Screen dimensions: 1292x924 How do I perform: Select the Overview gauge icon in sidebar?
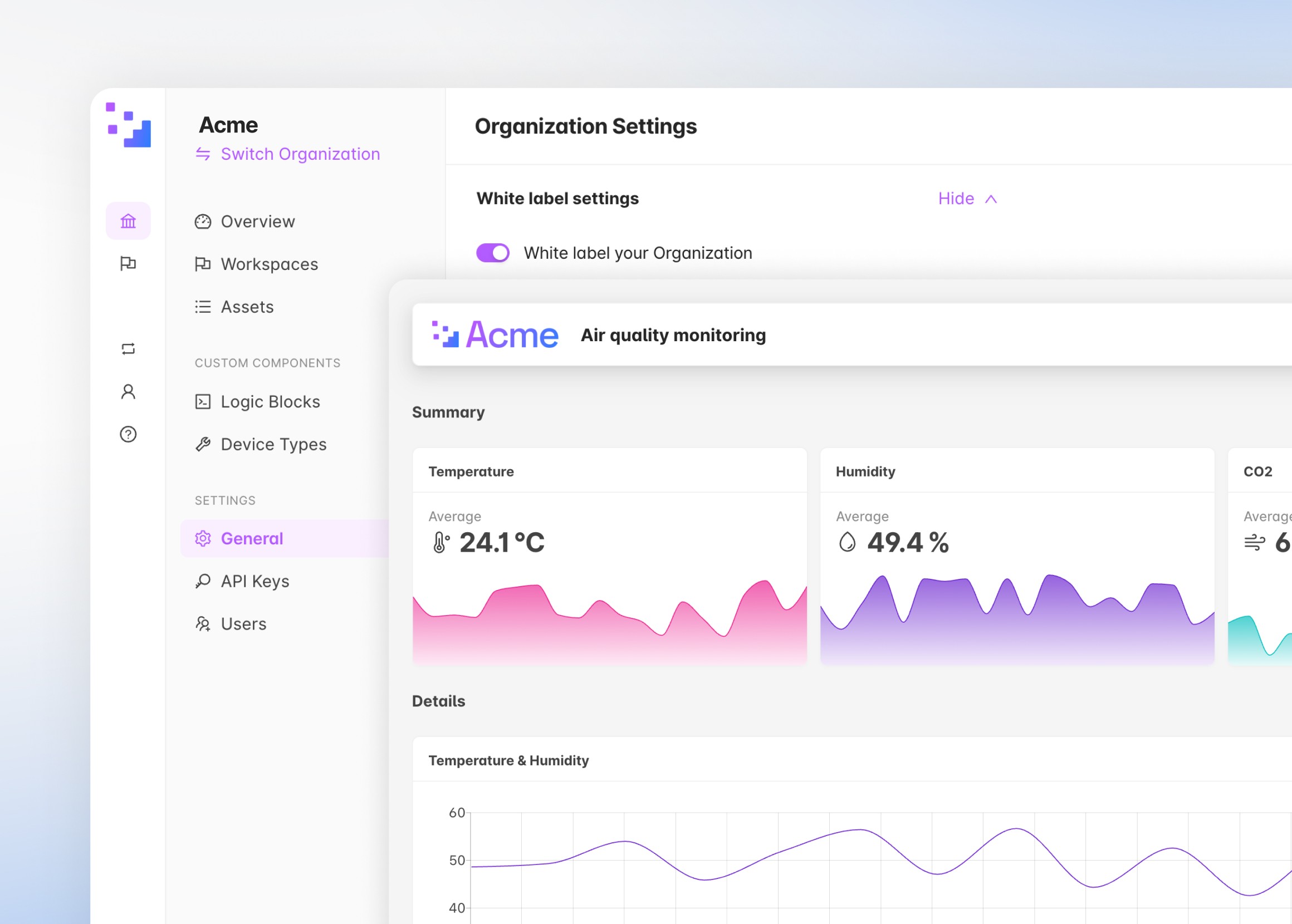pos(203,222)
